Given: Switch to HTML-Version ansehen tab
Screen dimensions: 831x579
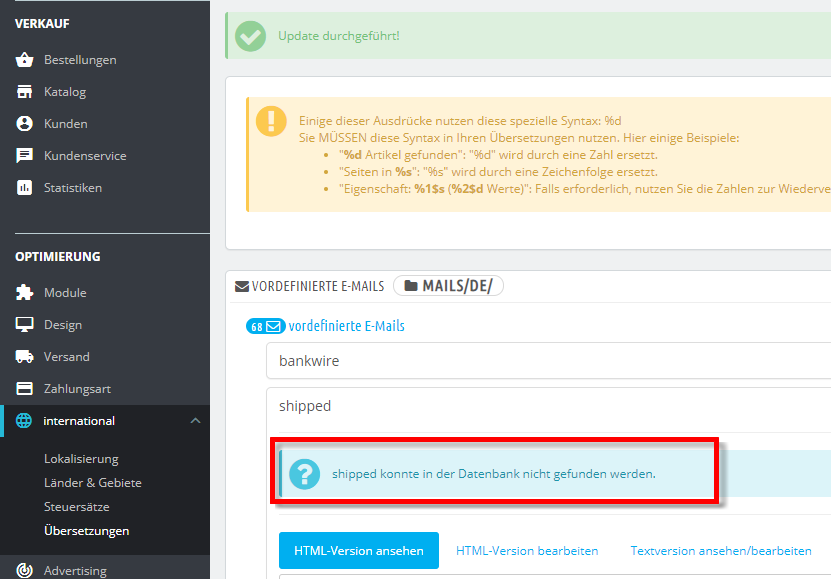Looking at the screenshot, I should pos(359,550).
